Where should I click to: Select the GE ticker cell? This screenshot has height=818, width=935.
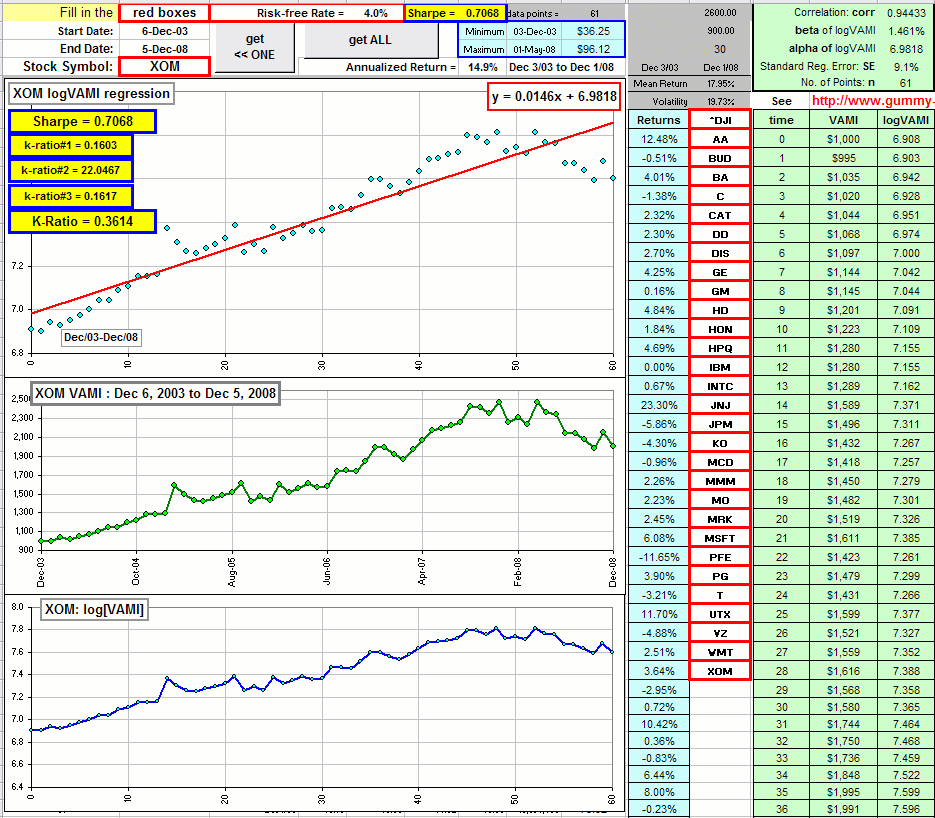point(720,272)
